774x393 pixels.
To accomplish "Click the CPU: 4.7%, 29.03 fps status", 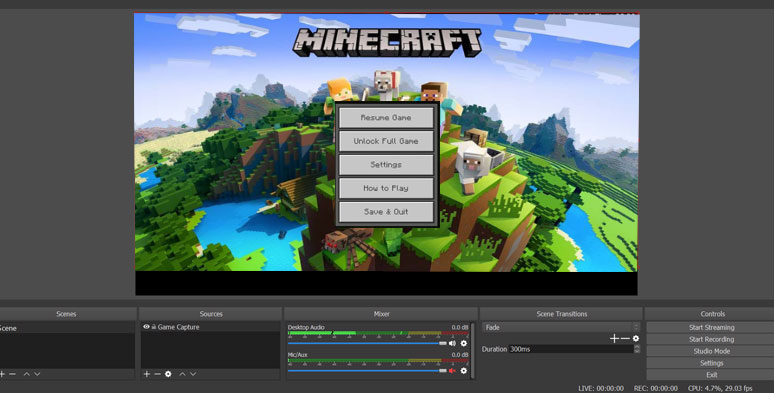I will (x=720, y=389).
